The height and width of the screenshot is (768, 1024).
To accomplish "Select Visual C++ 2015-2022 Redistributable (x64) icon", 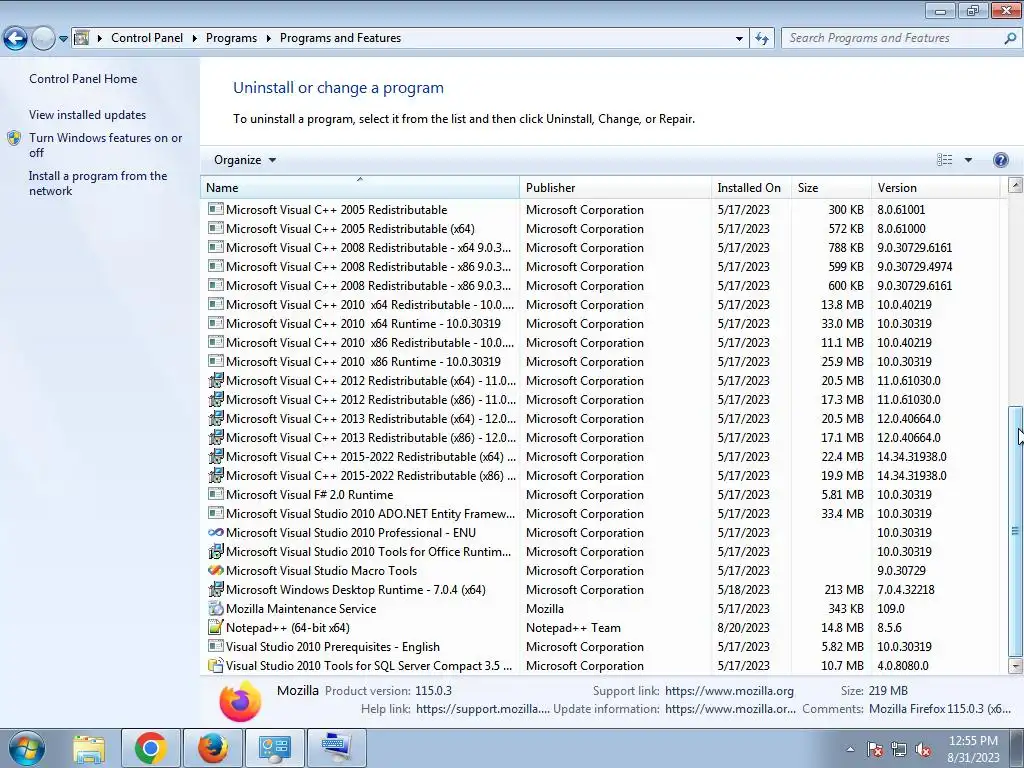I will pos(216,456).
